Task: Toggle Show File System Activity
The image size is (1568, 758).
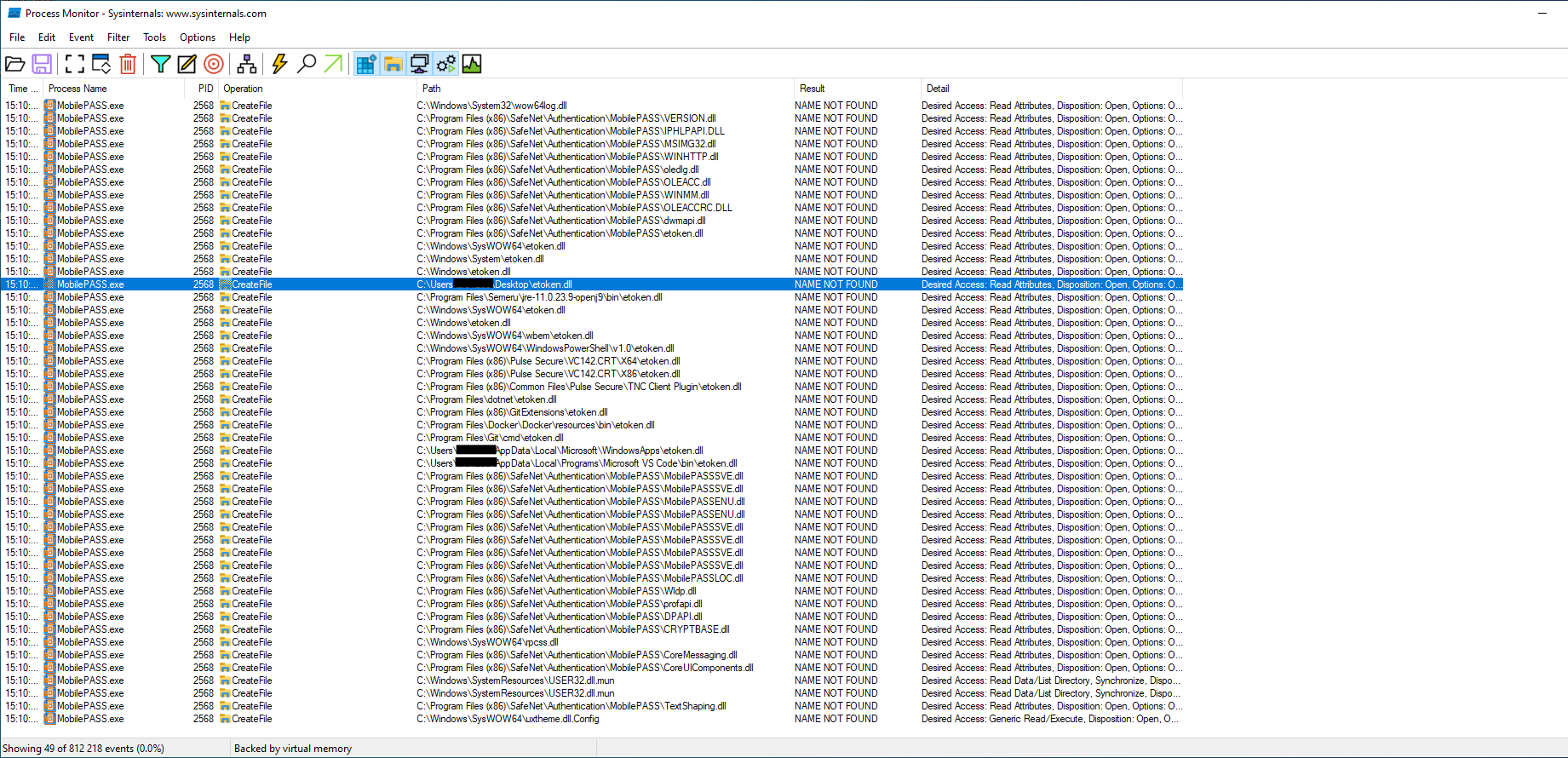Action: [393, 64]
